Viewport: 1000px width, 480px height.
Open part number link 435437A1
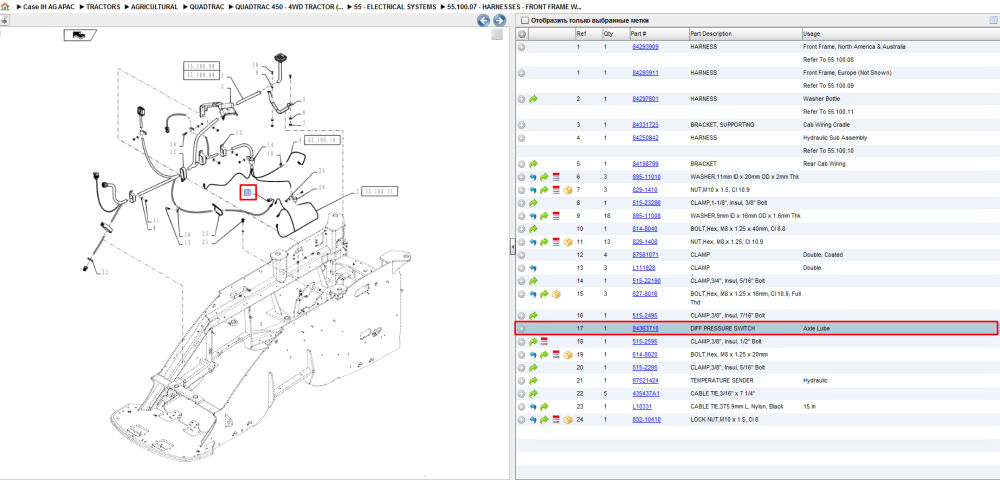[645, 393]
